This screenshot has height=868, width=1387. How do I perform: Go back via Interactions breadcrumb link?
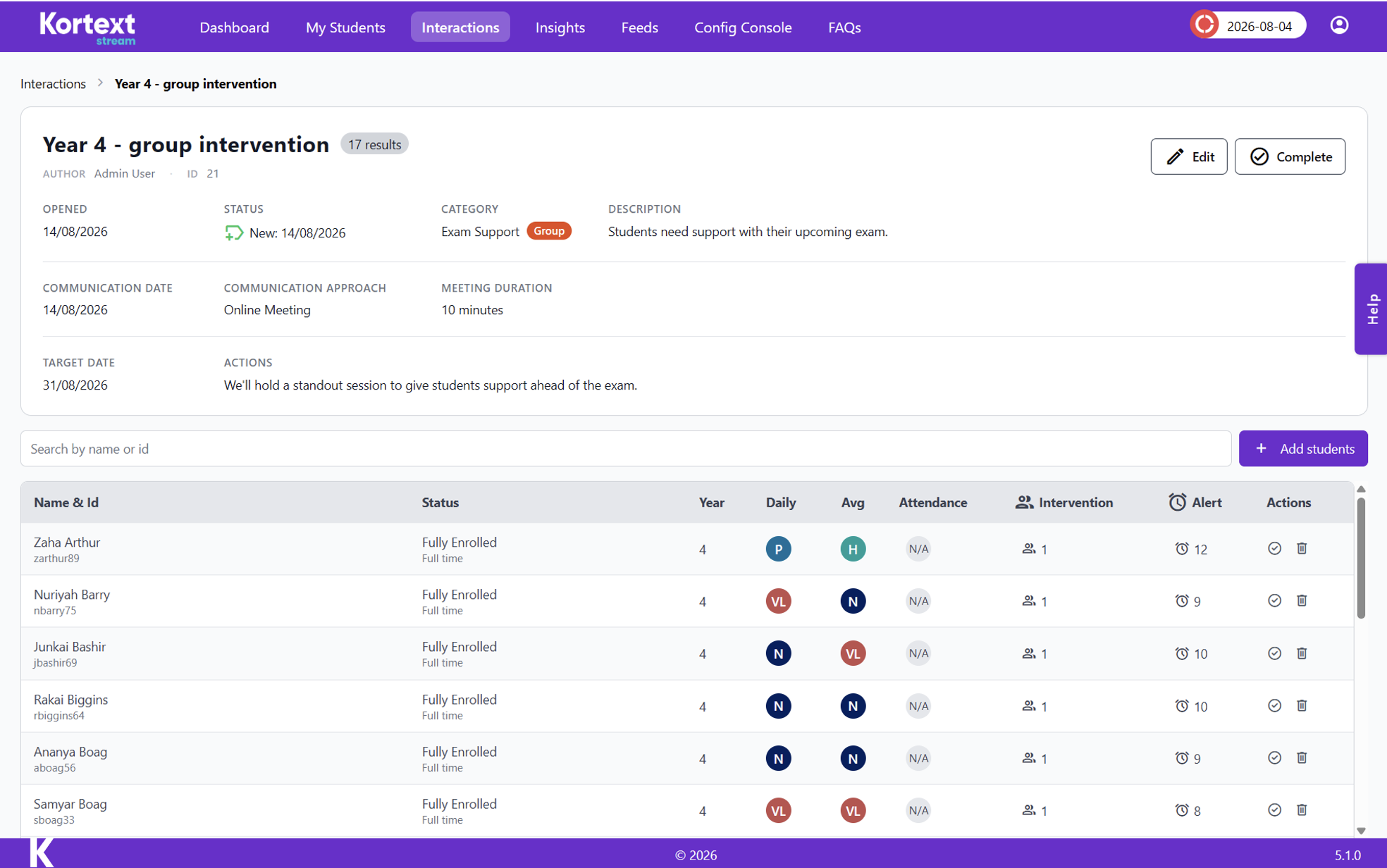[53, 83]
